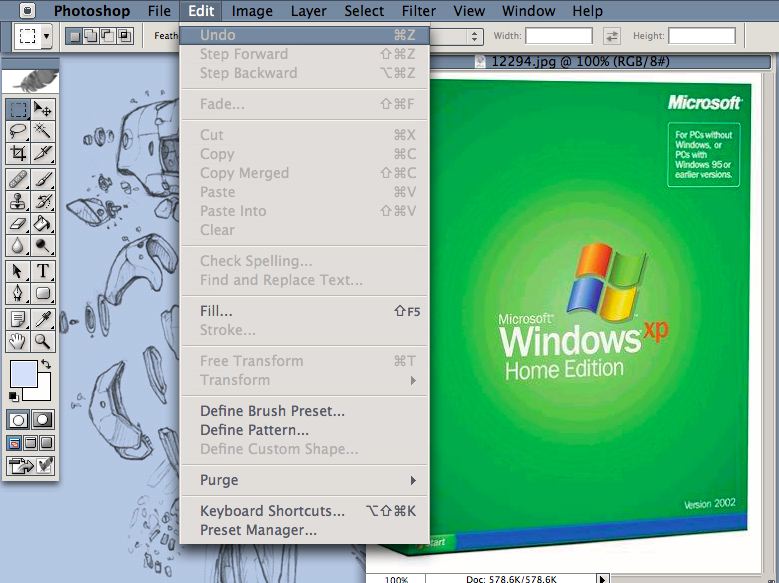This screenshot has width=779, height=583.
Task: Select the Path Selection tool
Action: [x=18, y=271]
